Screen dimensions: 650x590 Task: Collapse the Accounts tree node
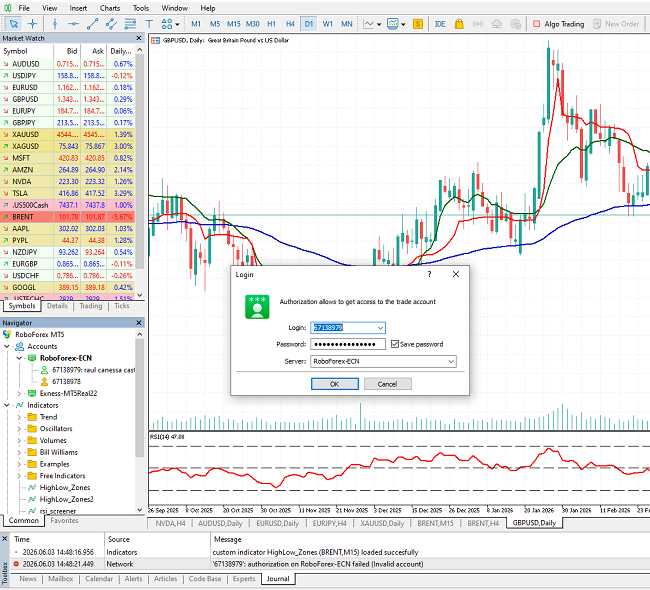pos(7,346)
